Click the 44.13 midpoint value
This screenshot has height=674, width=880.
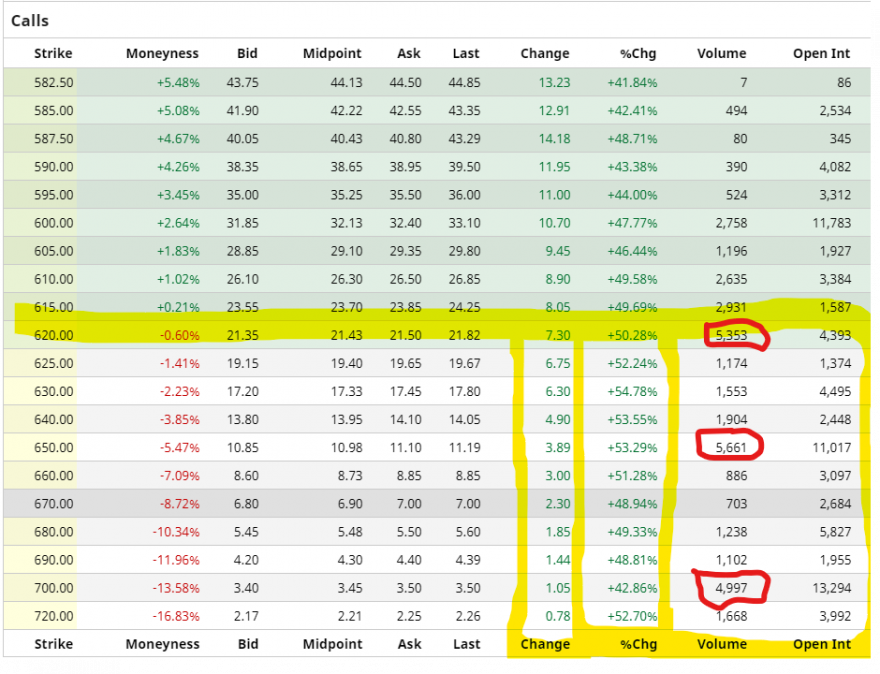pos(346,82)
